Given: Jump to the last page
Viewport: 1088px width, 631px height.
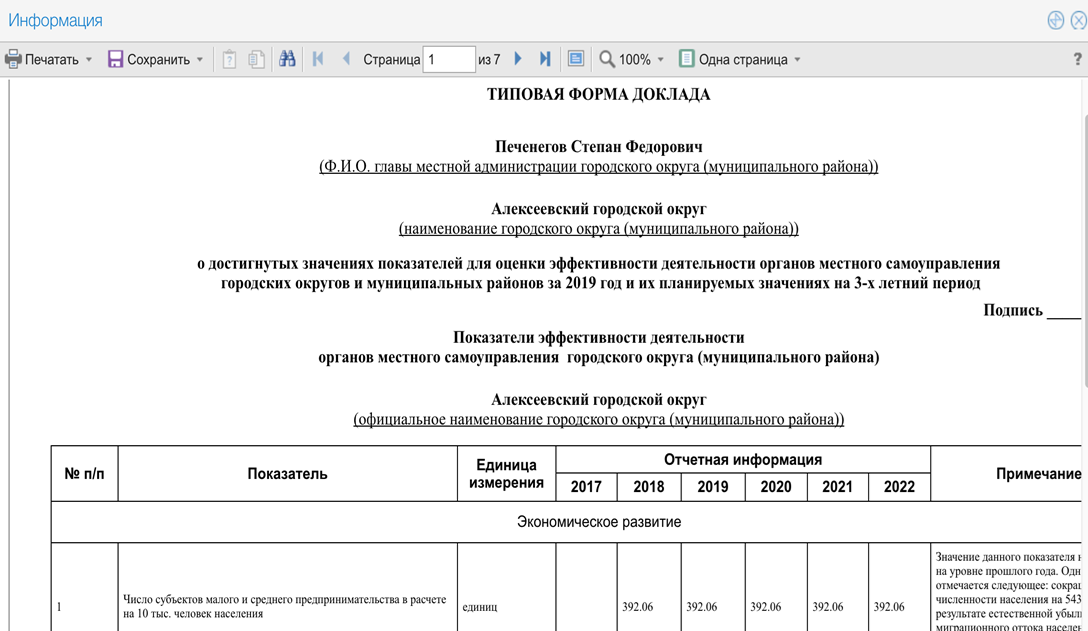Looking at the screenshot, I should tap(545, 59).
